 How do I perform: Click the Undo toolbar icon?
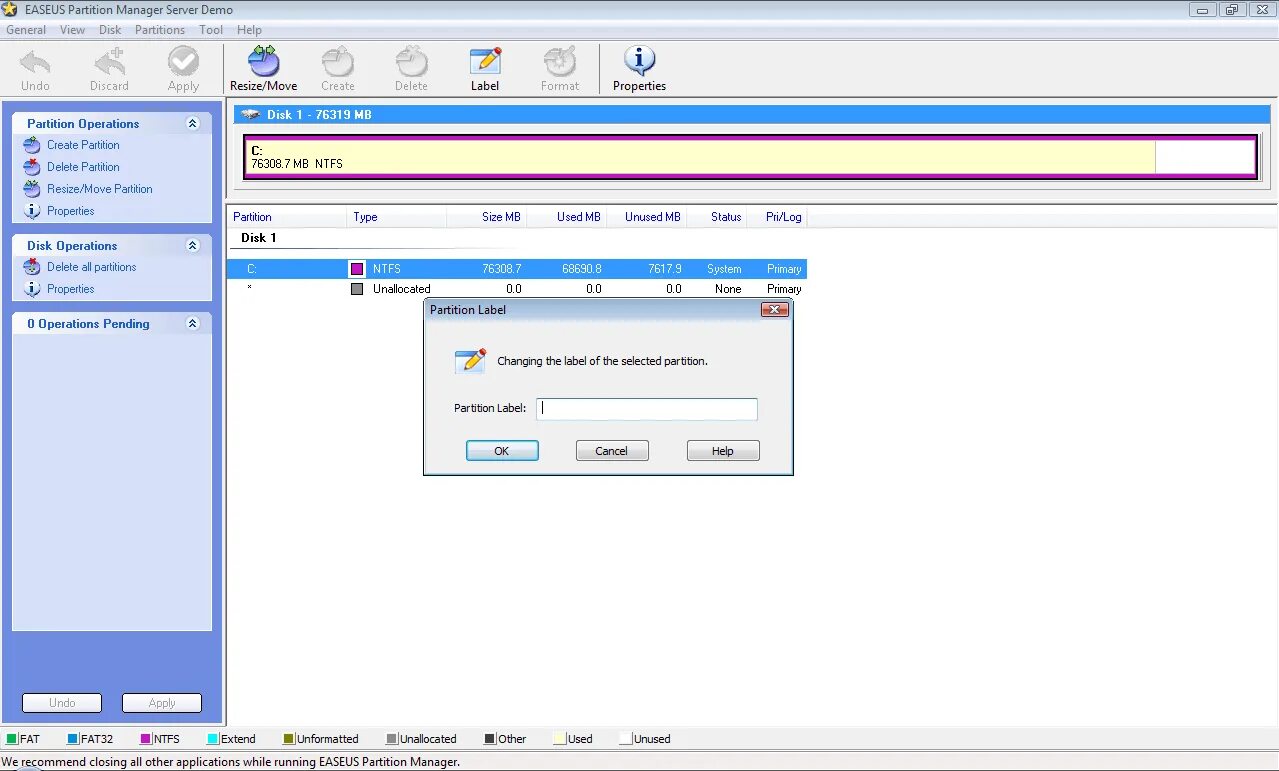(x=35, y=62)
